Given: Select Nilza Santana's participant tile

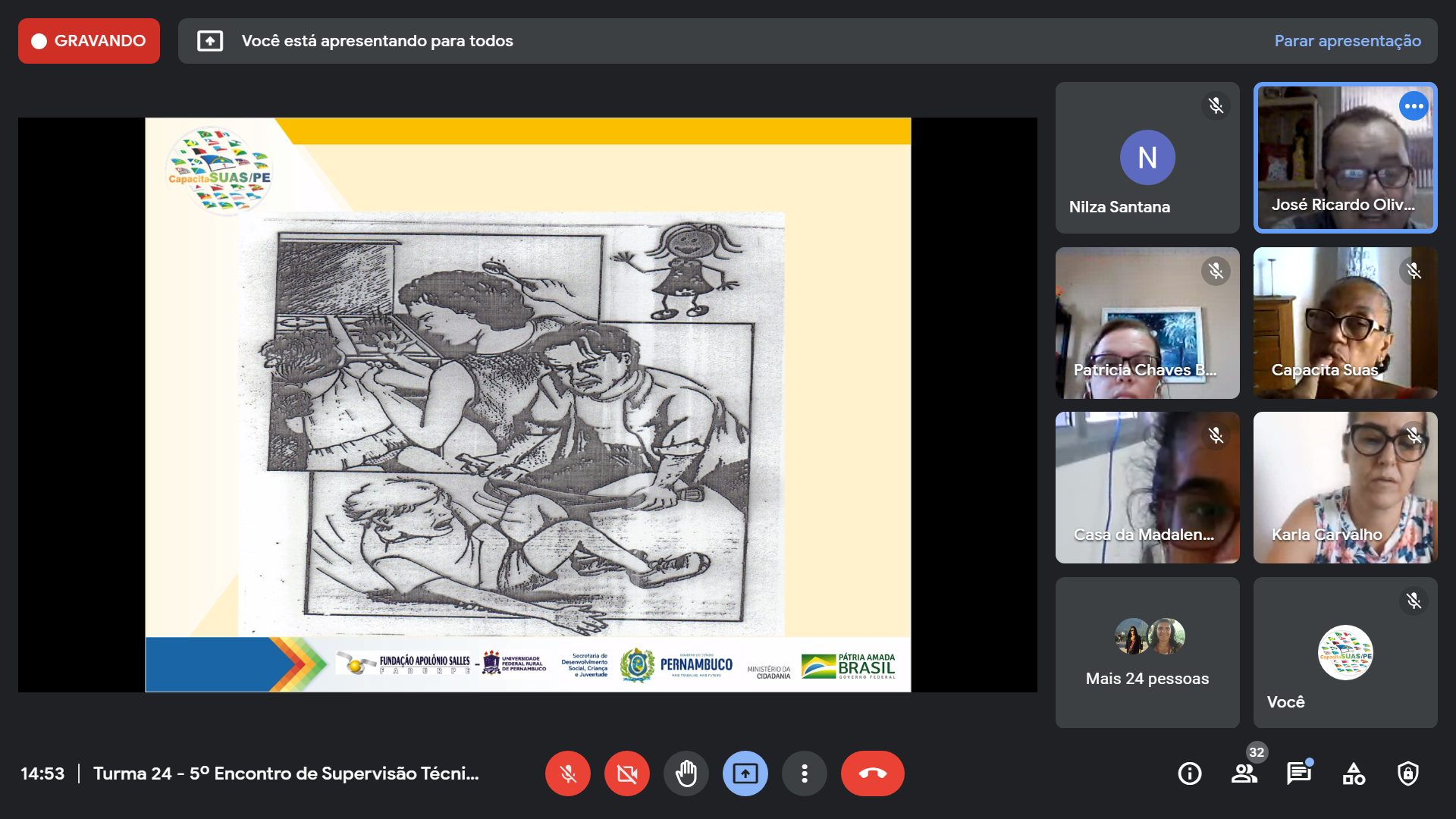Looking at the screenshot, I should point(1147,158).
